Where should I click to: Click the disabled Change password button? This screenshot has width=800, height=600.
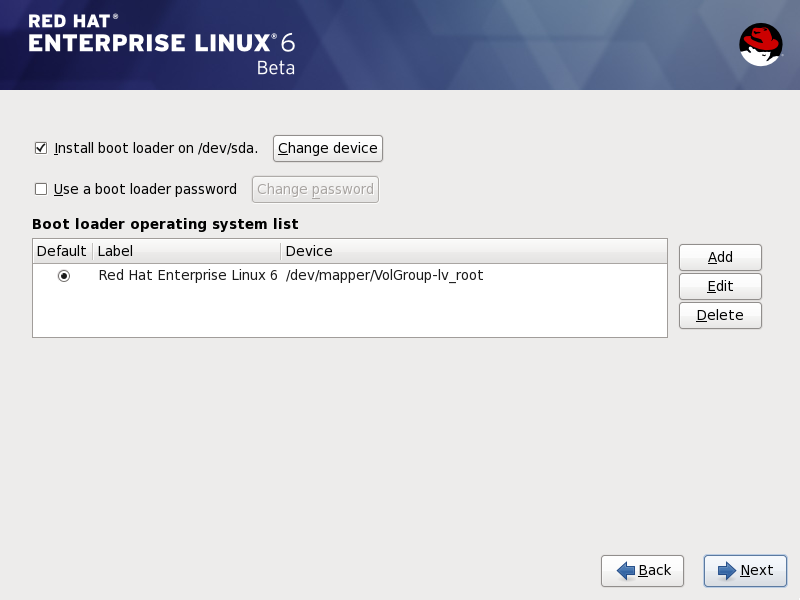pos(314,189)
